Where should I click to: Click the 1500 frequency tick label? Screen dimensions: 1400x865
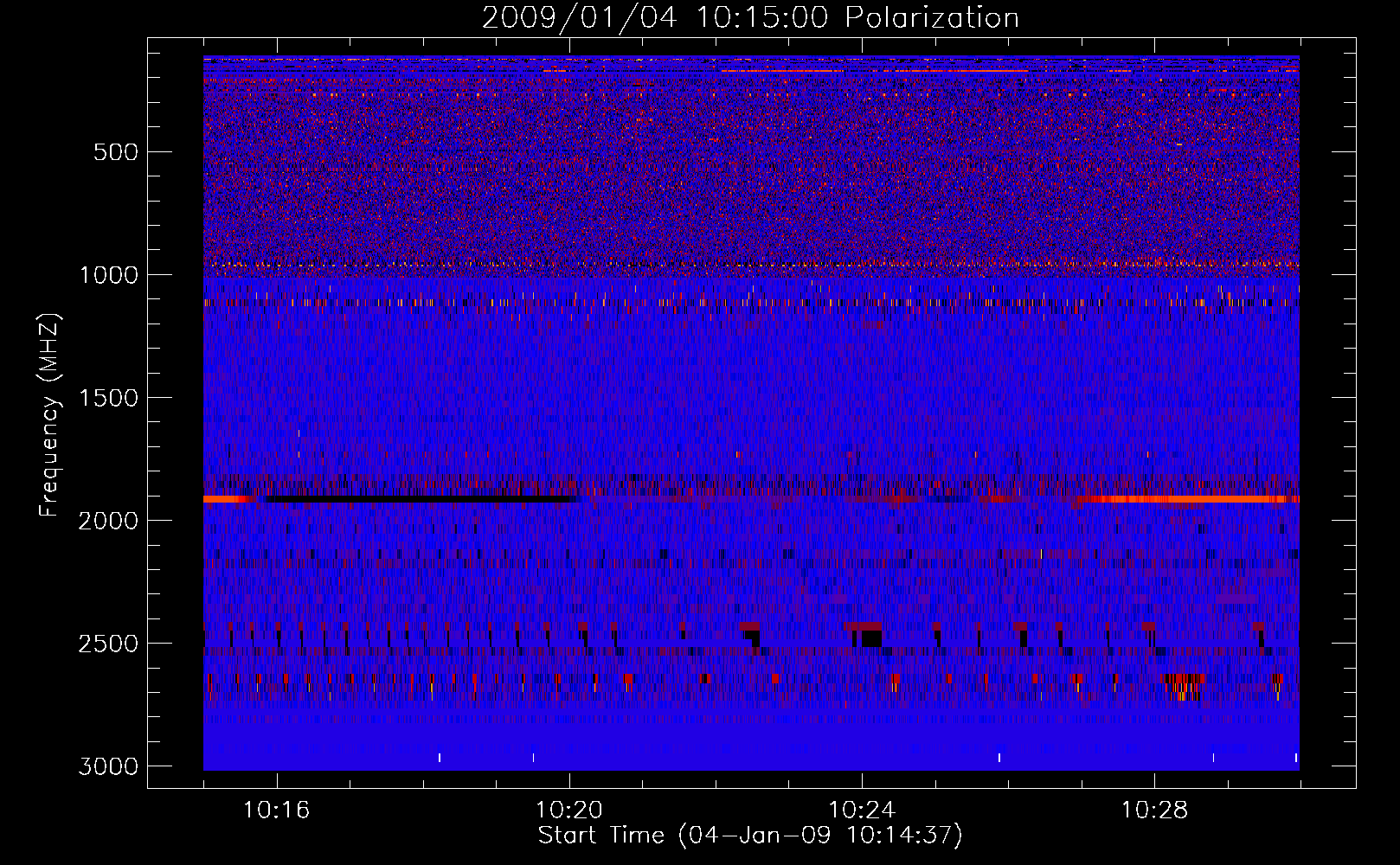[108, 398]
